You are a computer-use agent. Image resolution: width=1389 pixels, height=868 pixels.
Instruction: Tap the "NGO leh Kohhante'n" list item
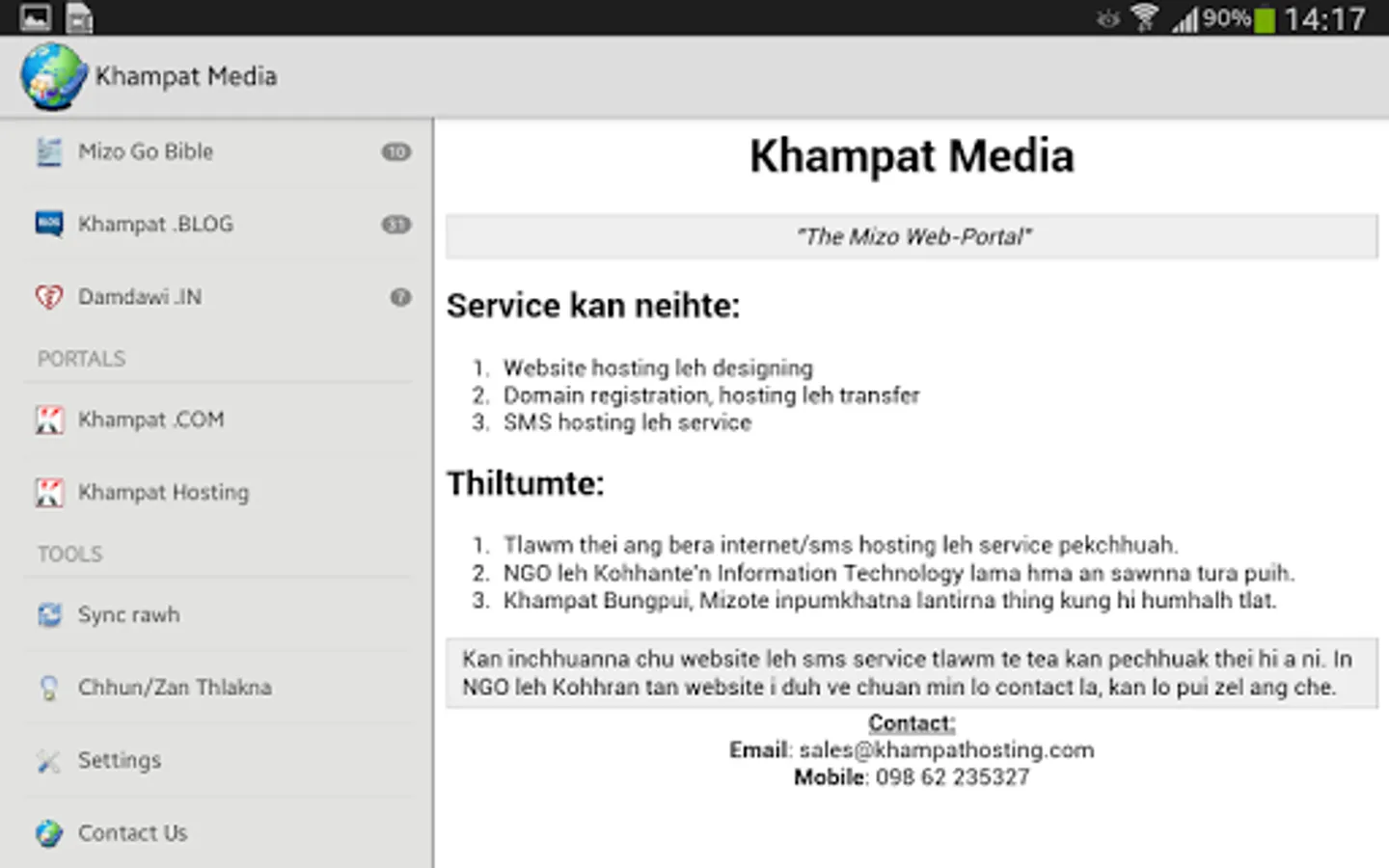(899, 574)
